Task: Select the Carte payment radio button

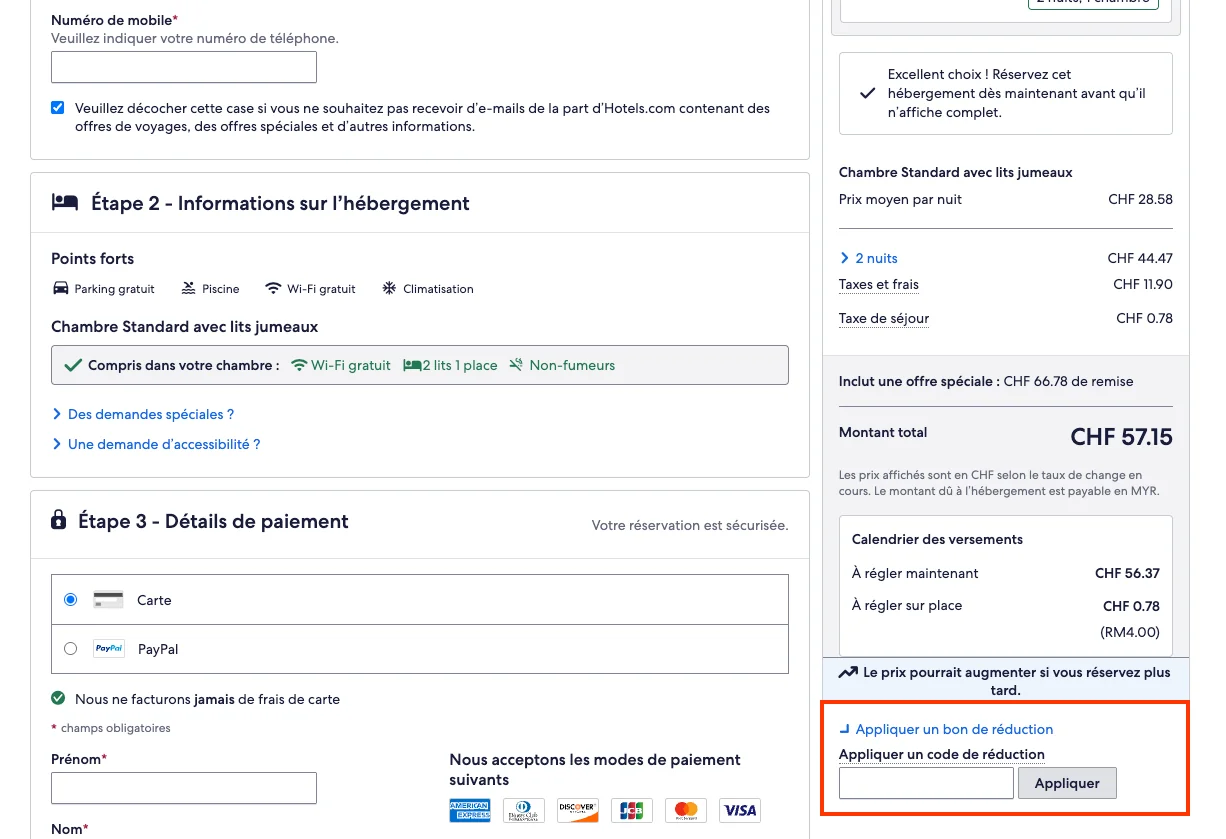Action: point(70,599)
